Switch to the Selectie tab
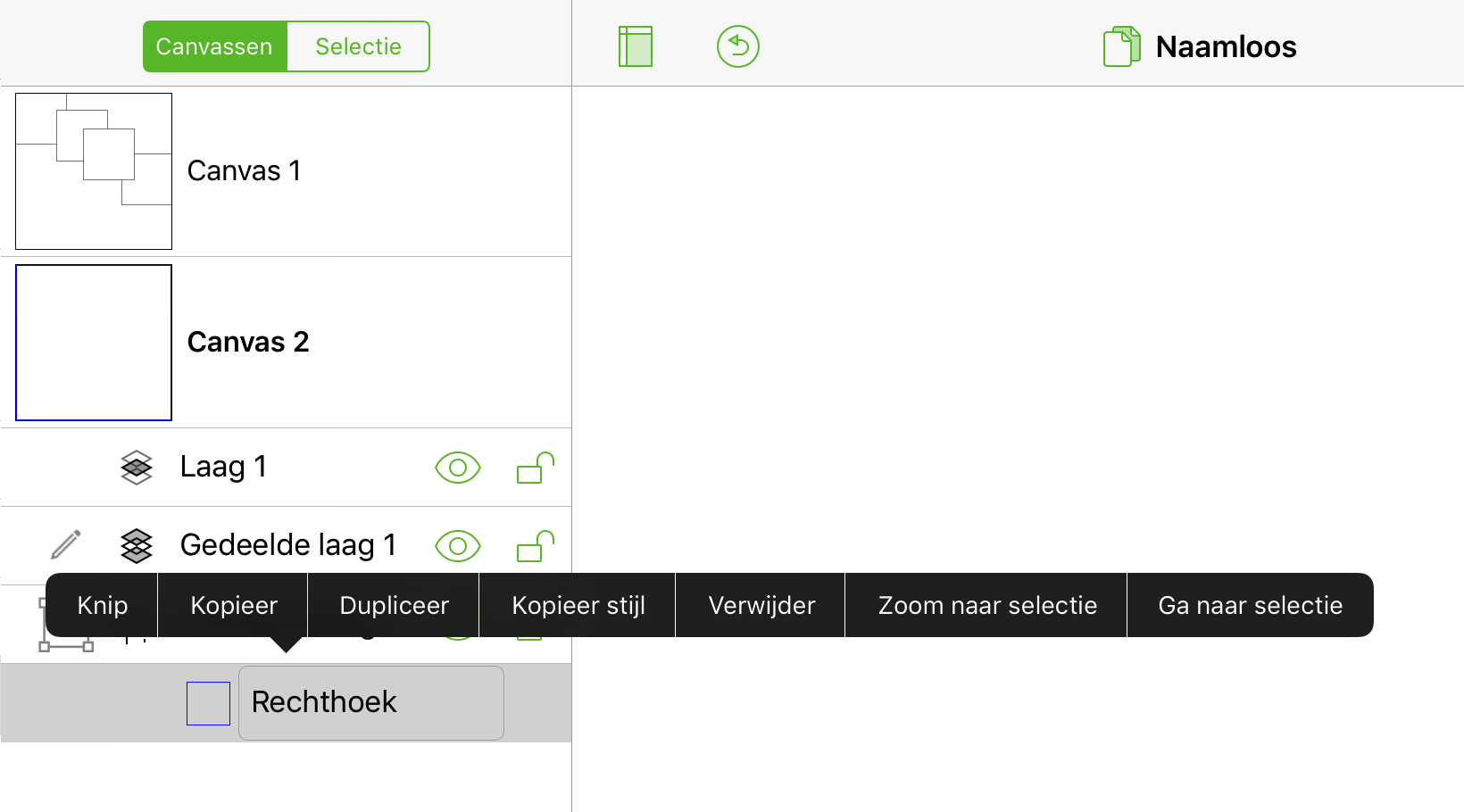This screenshot has height=812, width=1464. click(357, 46)
